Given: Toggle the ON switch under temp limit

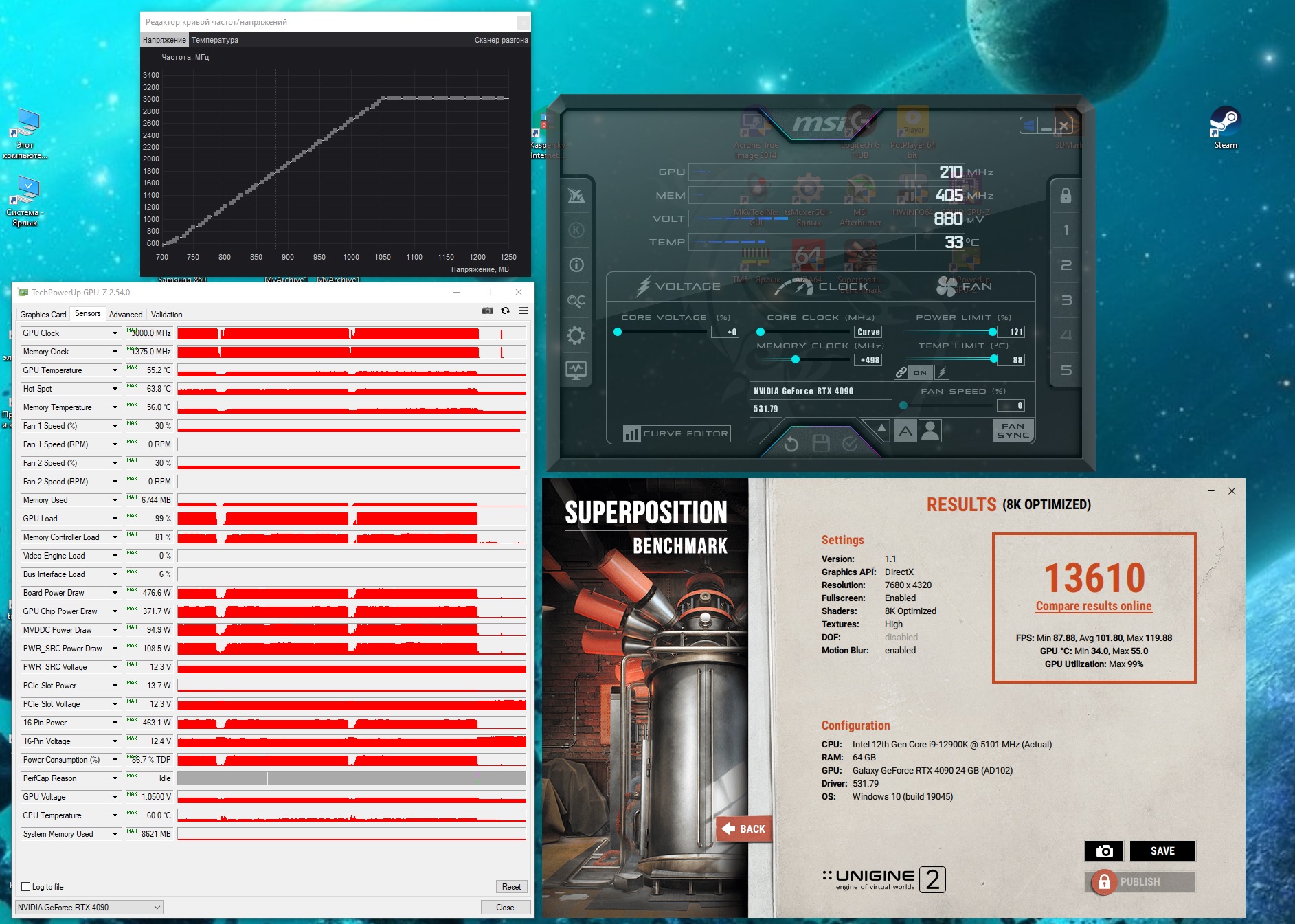Looking at the screenshot, I should click(x=920, y=372).
